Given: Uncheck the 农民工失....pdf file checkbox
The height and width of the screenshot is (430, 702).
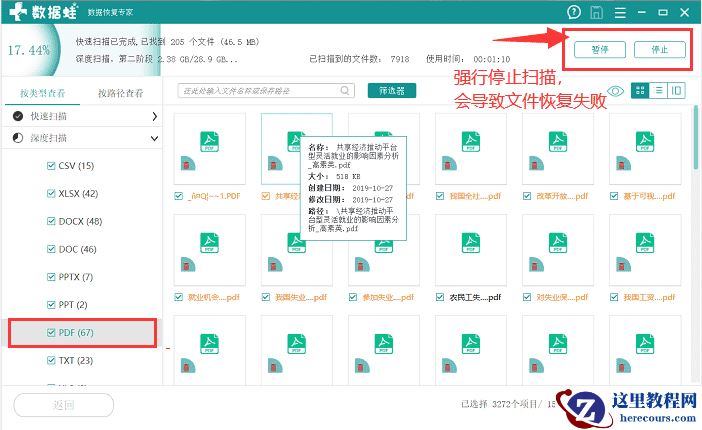Looking at the screenshot, I should [x=440, y=297].
